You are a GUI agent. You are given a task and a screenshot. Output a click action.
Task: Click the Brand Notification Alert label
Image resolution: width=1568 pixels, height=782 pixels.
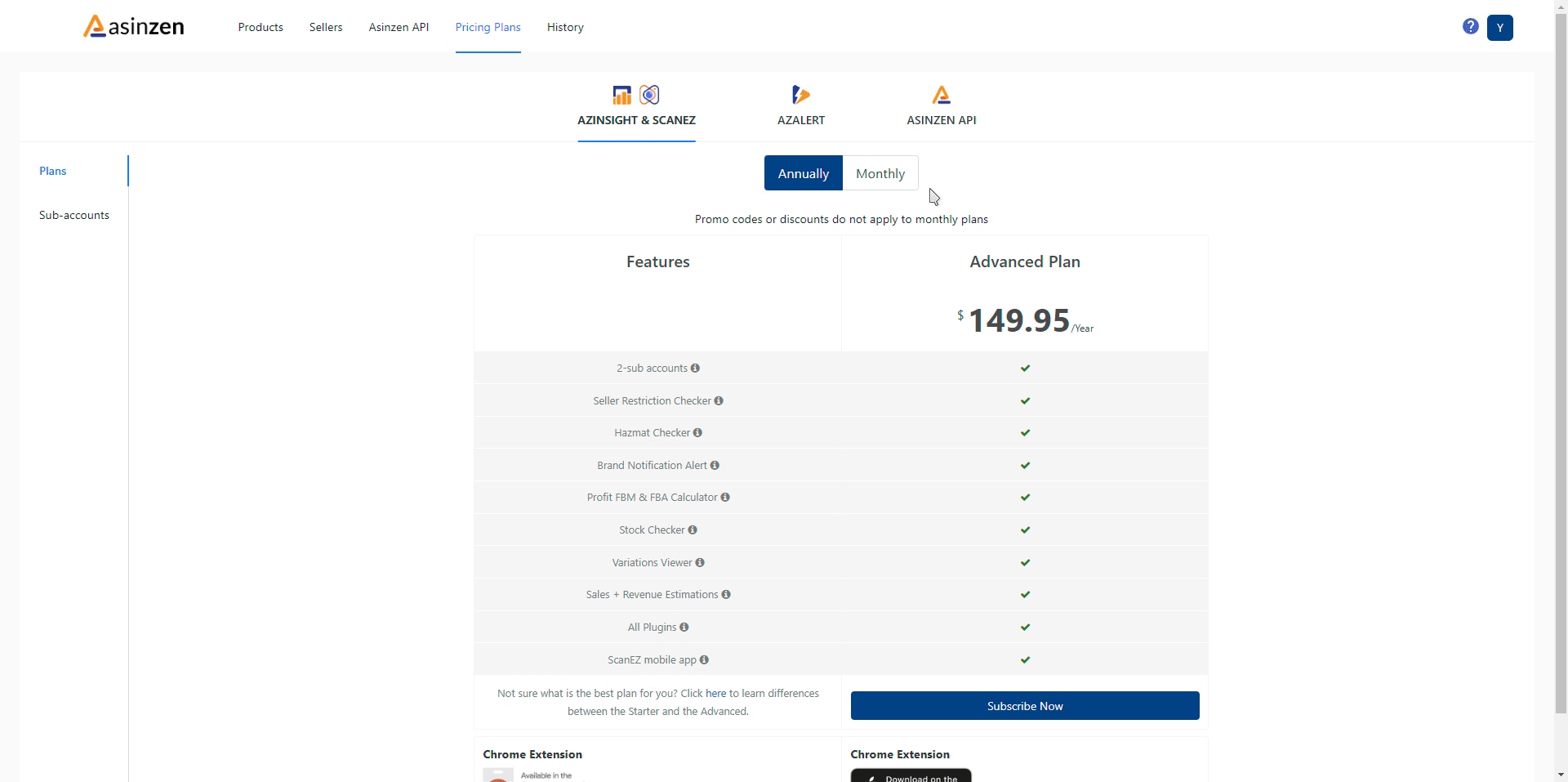point(652,465)
